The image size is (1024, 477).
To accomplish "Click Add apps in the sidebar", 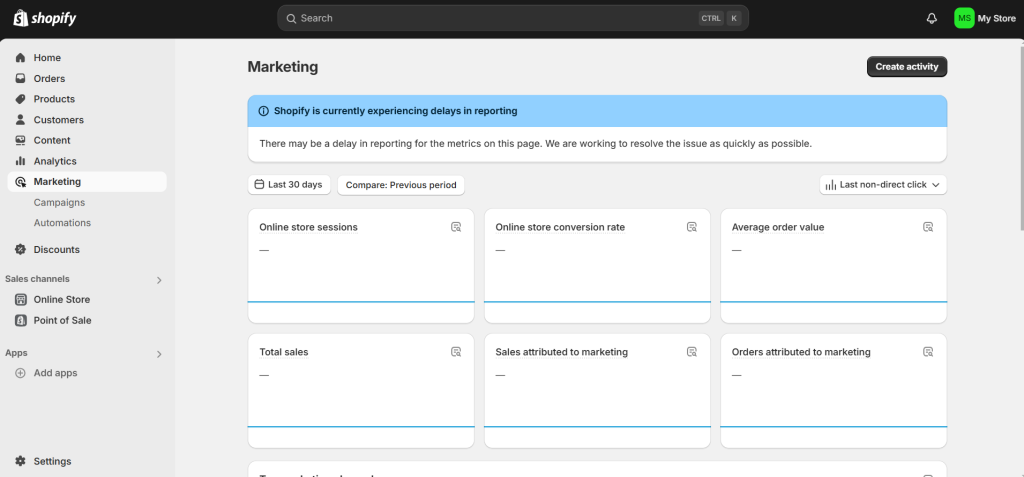I will pyautogui.click(x=55, y=373).
